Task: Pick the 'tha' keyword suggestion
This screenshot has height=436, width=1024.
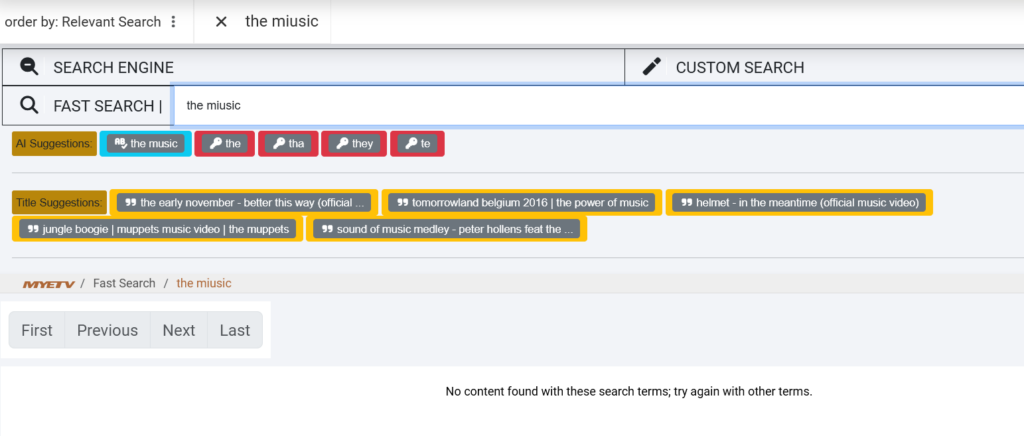Action: click(x=288, y=143)
